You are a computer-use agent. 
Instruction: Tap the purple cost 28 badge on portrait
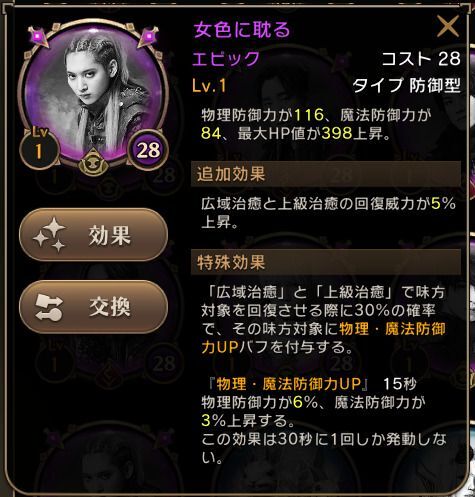point(148,150)
